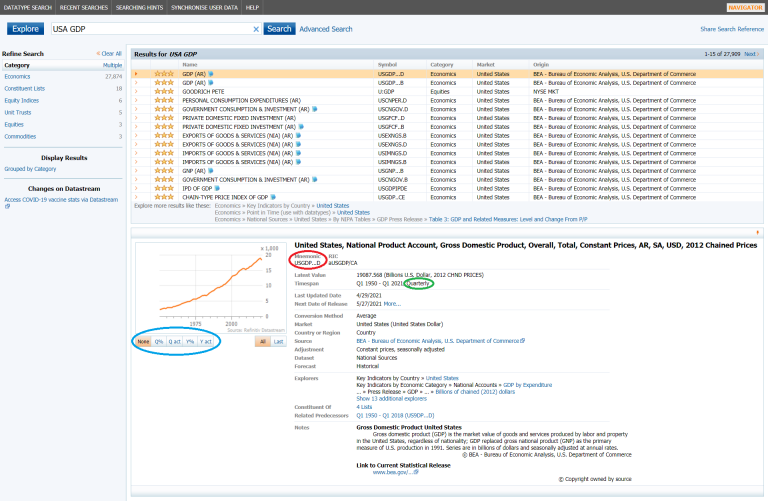Select All for the chart time range
The height and width of the screenshot is (501, 768).
(263, 341)
